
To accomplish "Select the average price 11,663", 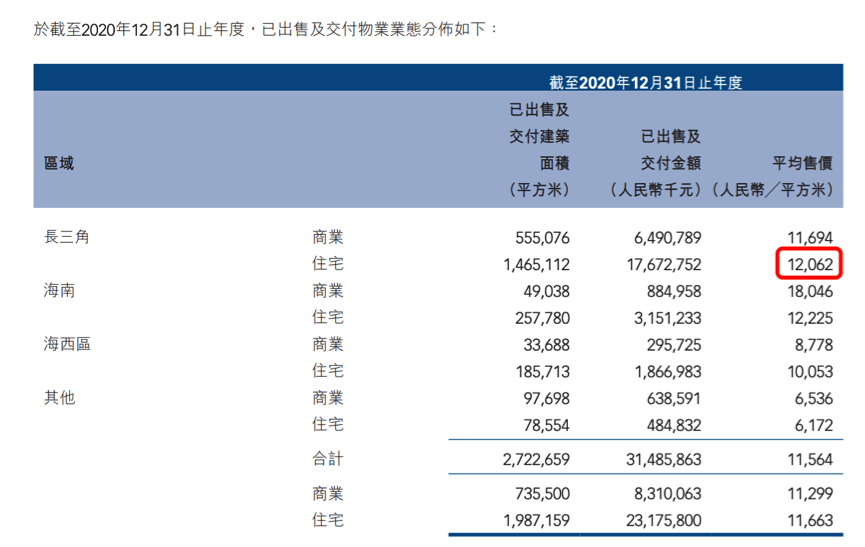I will click(x=810, y=521).
